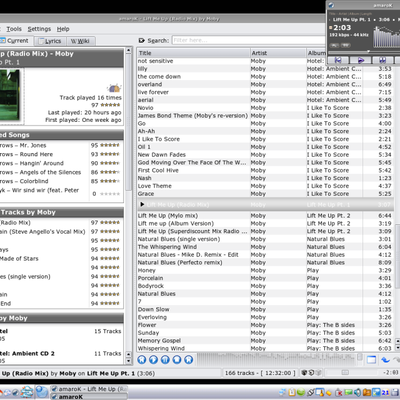Click the blue orb launcher icon on the panel
Viewport: 400px width, 400px height.
[x=42, y=392]
